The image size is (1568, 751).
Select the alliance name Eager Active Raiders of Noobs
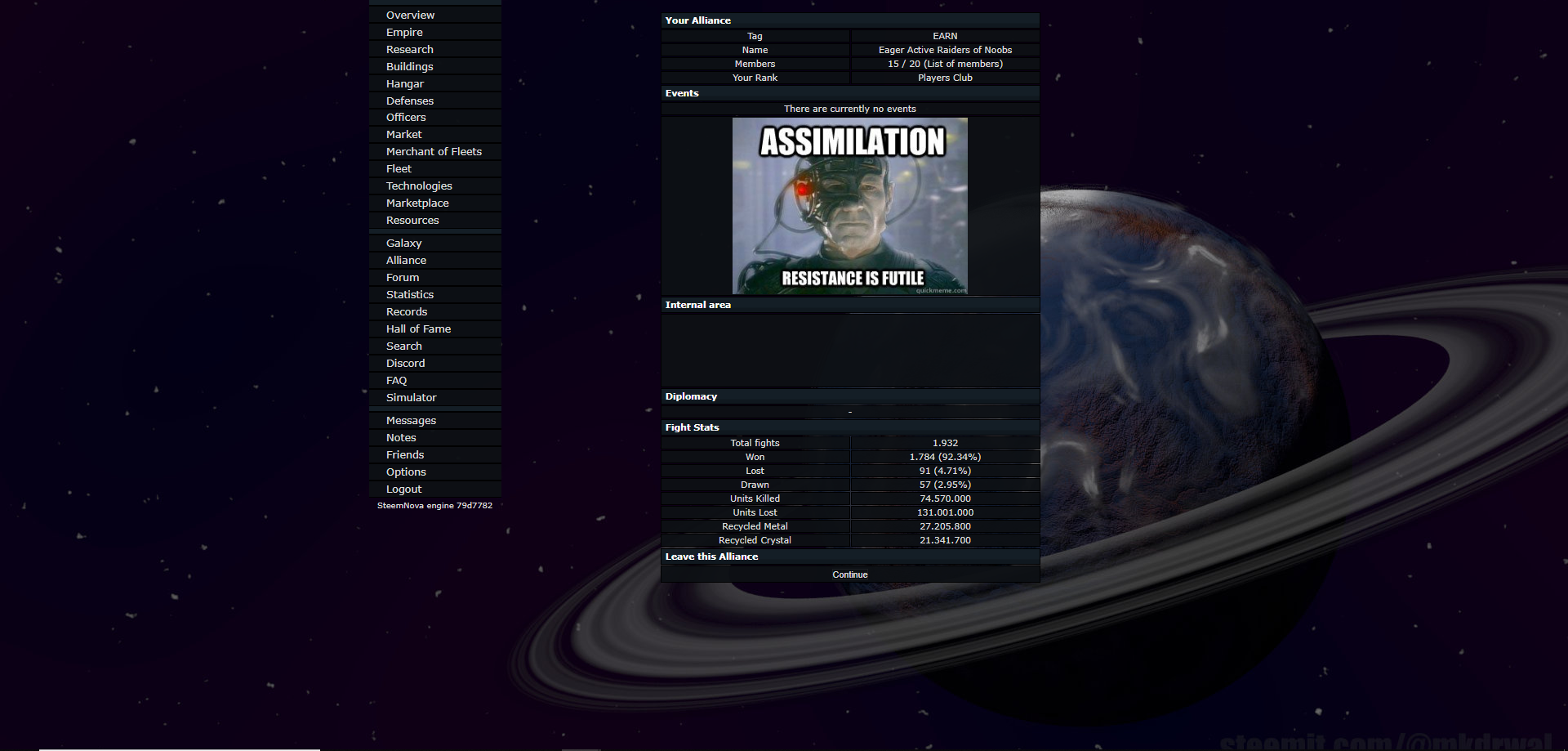tap(945, 50)
